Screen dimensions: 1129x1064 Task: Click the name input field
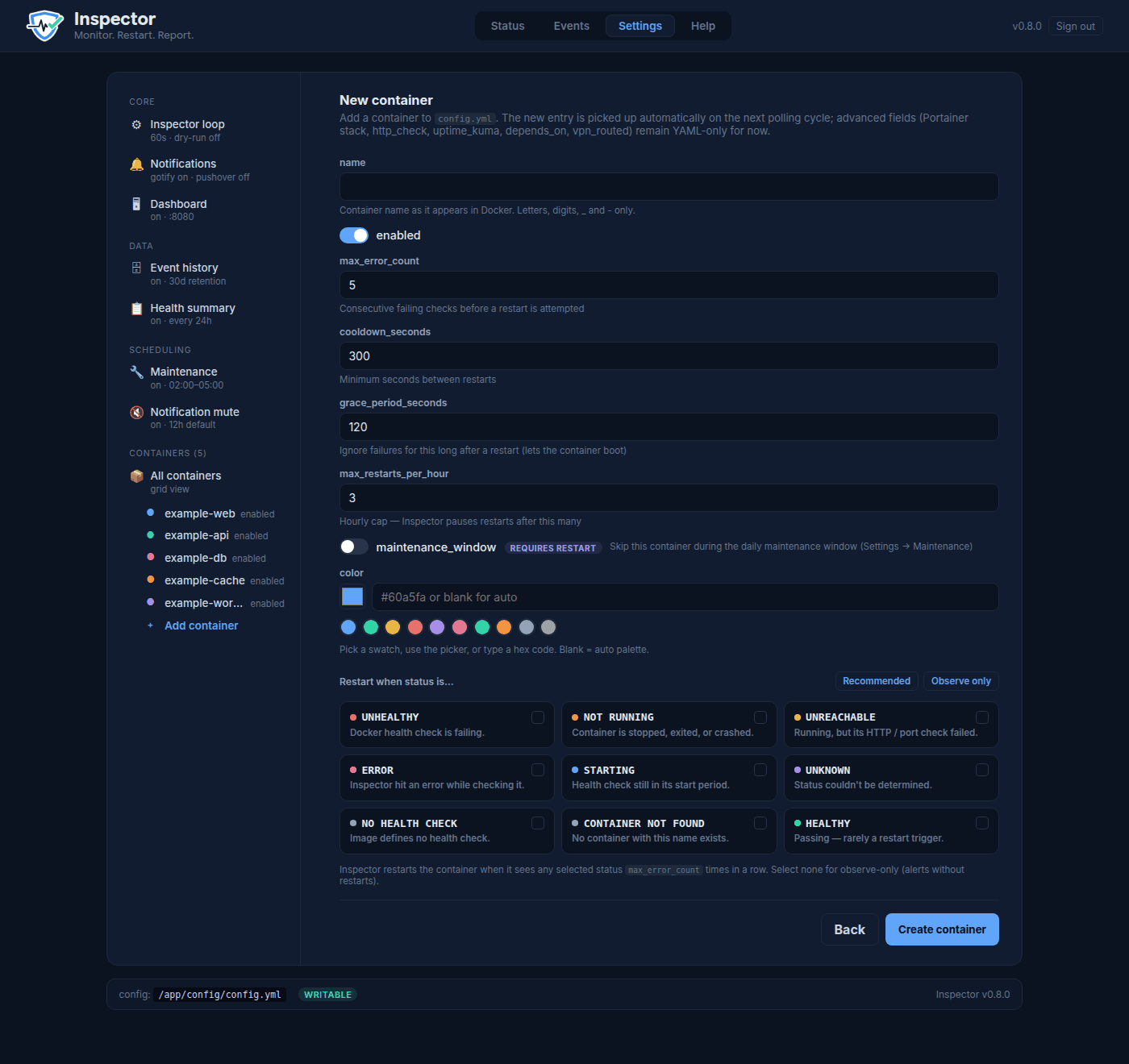tap(669, 186)
